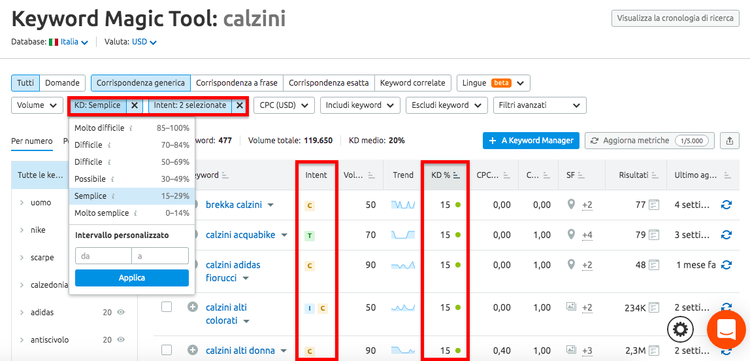Click location pin SERP feature for brekka calzini

(x=570, y=205)
